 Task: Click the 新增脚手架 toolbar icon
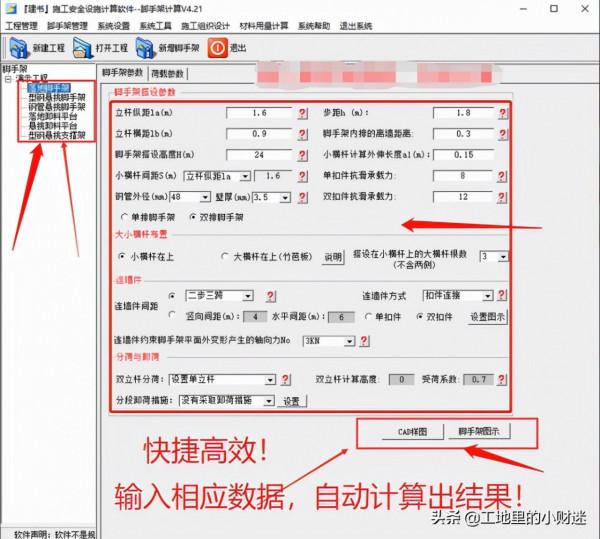pos(145,48)
